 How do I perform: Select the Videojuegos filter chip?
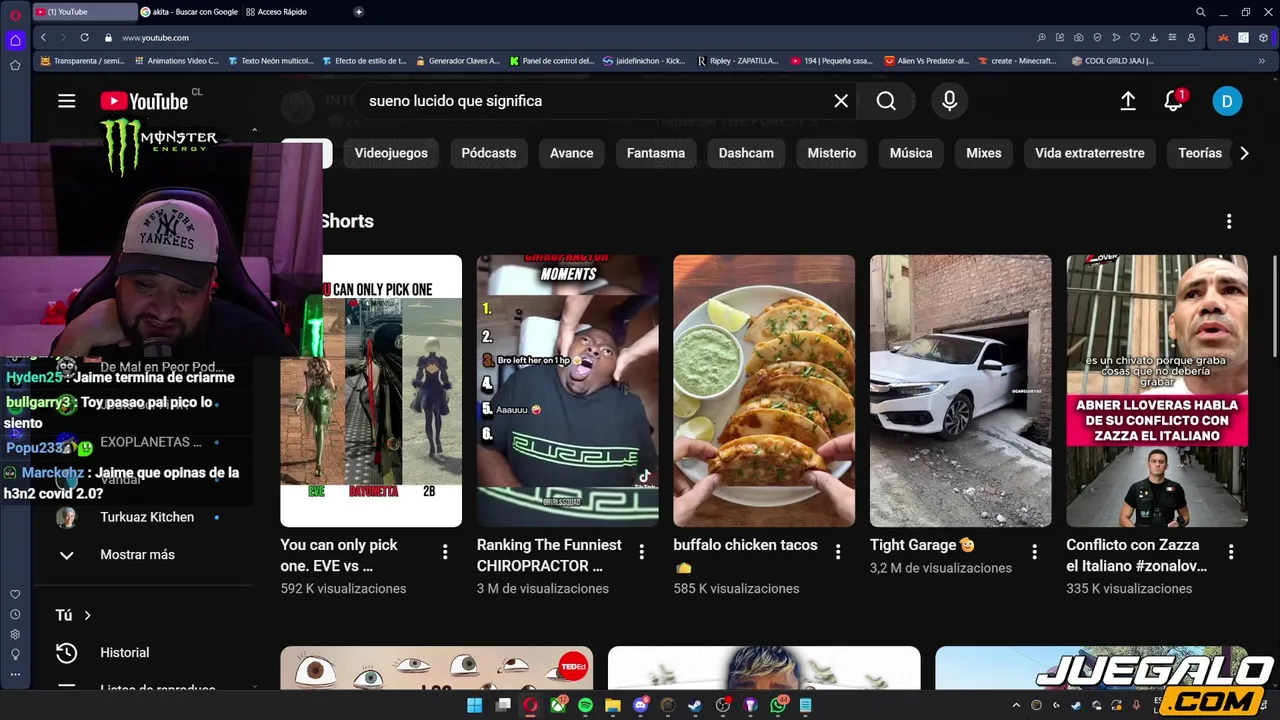(x=391, y=153)
